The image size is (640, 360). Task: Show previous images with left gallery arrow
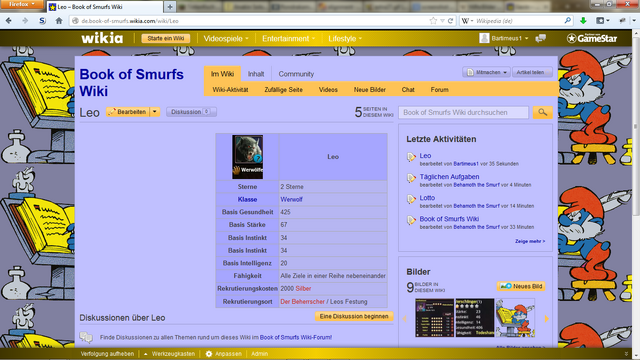[405, 319]
